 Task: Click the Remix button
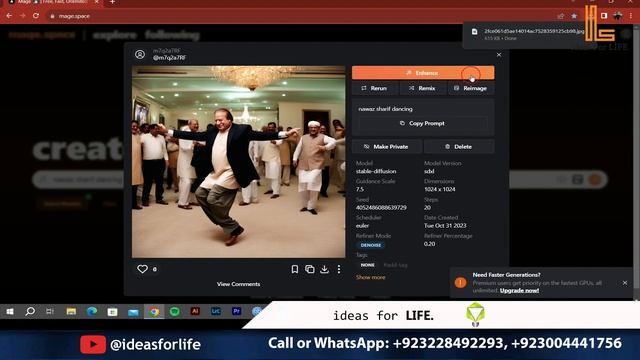point(422,88)
